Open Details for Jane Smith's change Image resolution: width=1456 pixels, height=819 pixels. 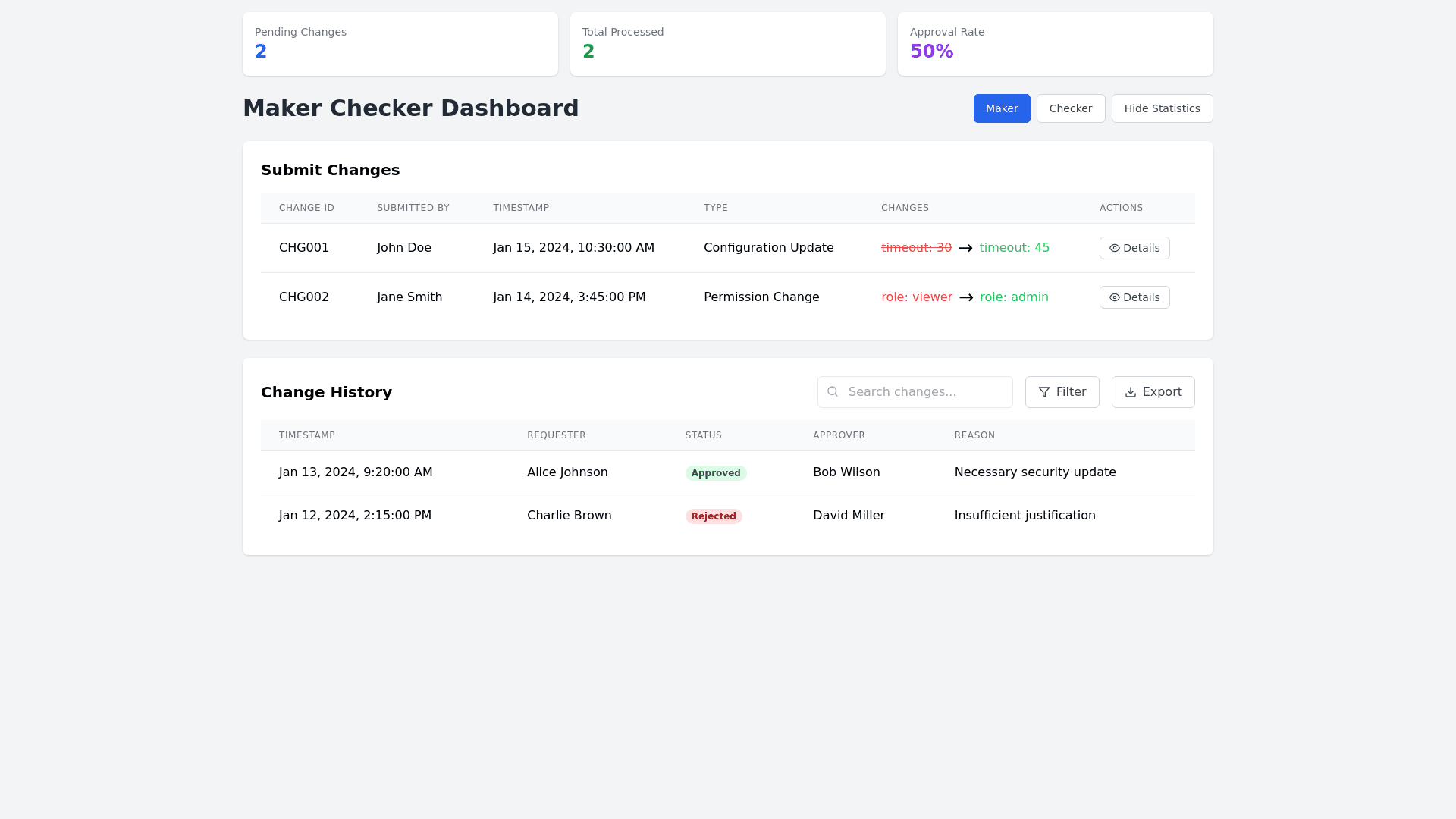pos(1134,297)
